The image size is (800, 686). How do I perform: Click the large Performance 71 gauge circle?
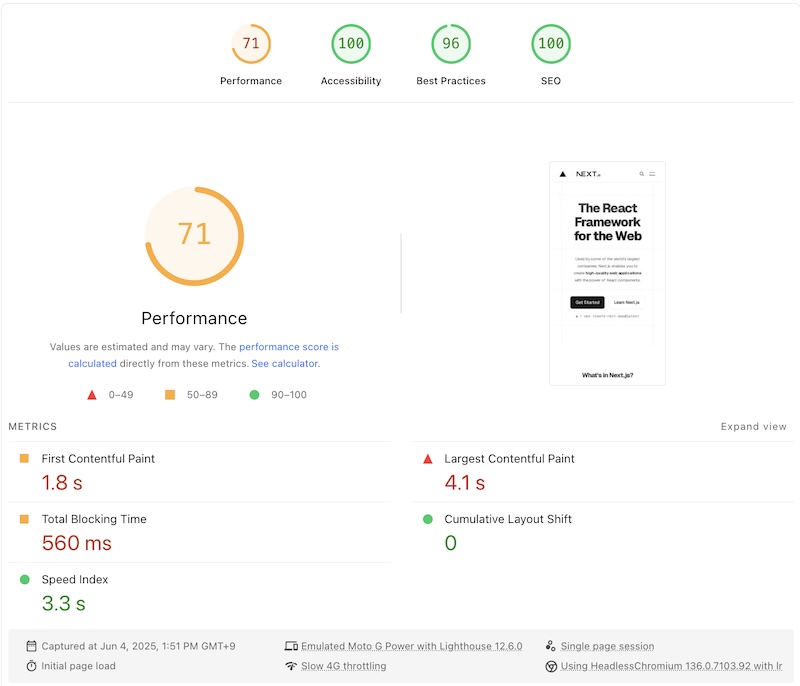click(194, 236)
